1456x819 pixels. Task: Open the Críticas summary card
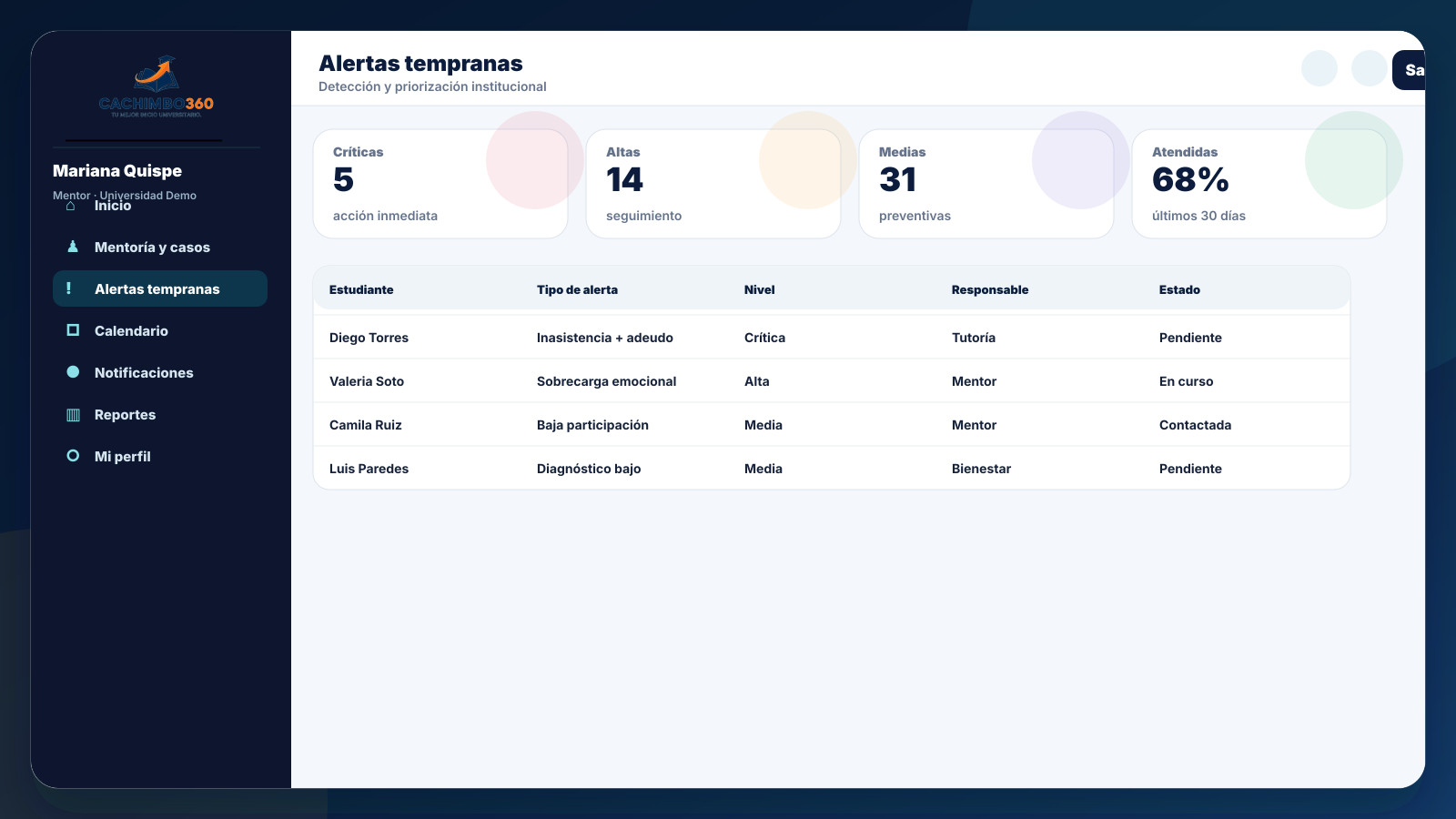(x=440, y=184)
